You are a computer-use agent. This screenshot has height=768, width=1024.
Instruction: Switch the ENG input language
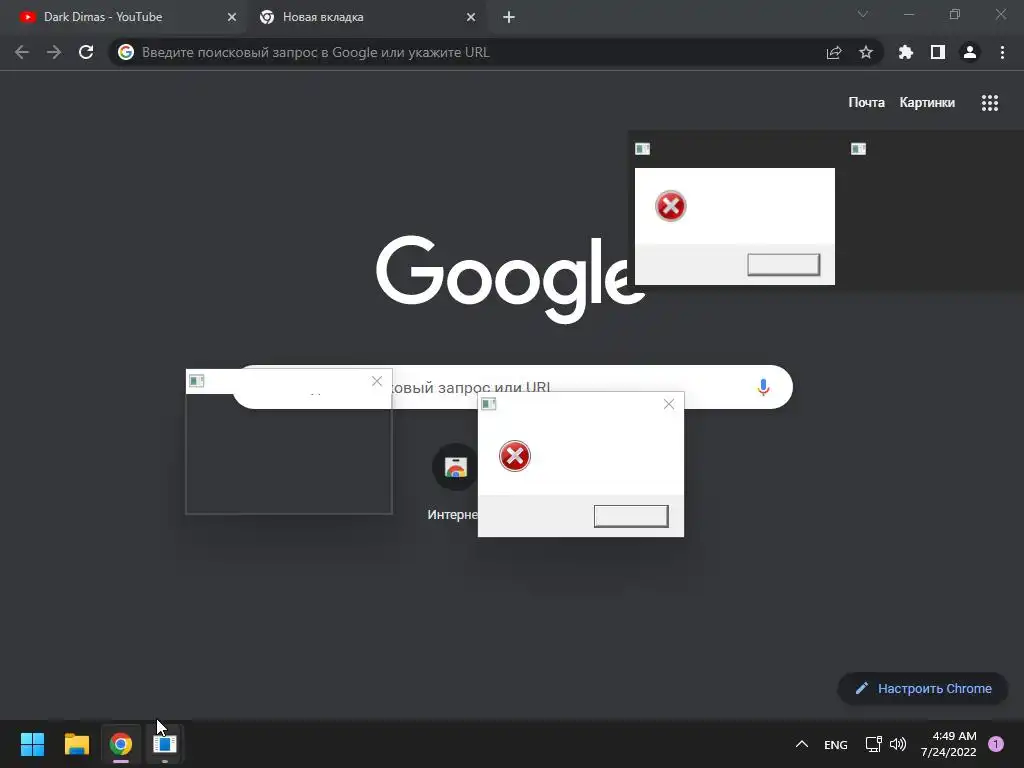836,744
